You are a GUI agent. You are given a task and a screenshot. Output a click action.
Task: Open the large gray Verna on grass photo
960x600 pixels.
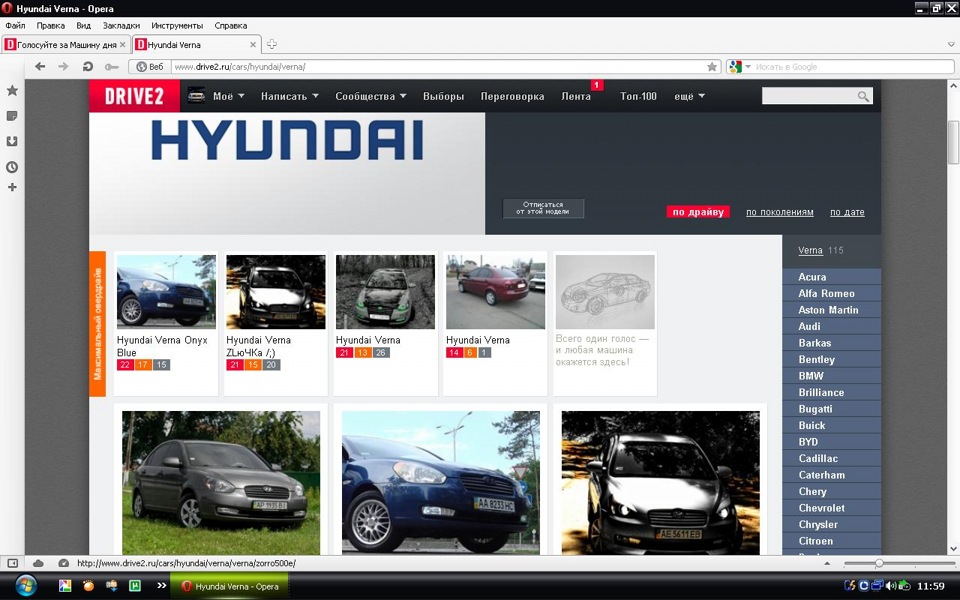coord(220,482)
